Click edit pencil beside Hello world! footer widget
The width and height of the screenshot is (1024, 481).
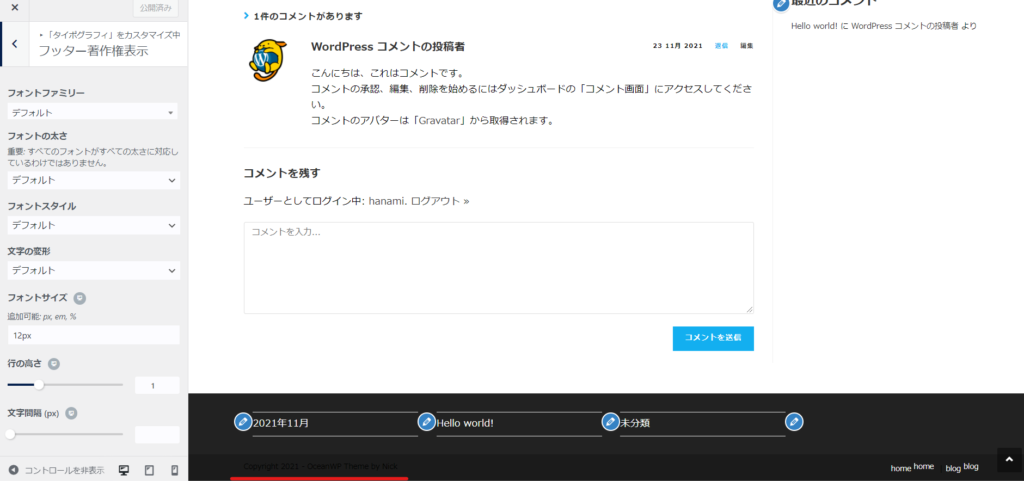(x=426, y=422)
